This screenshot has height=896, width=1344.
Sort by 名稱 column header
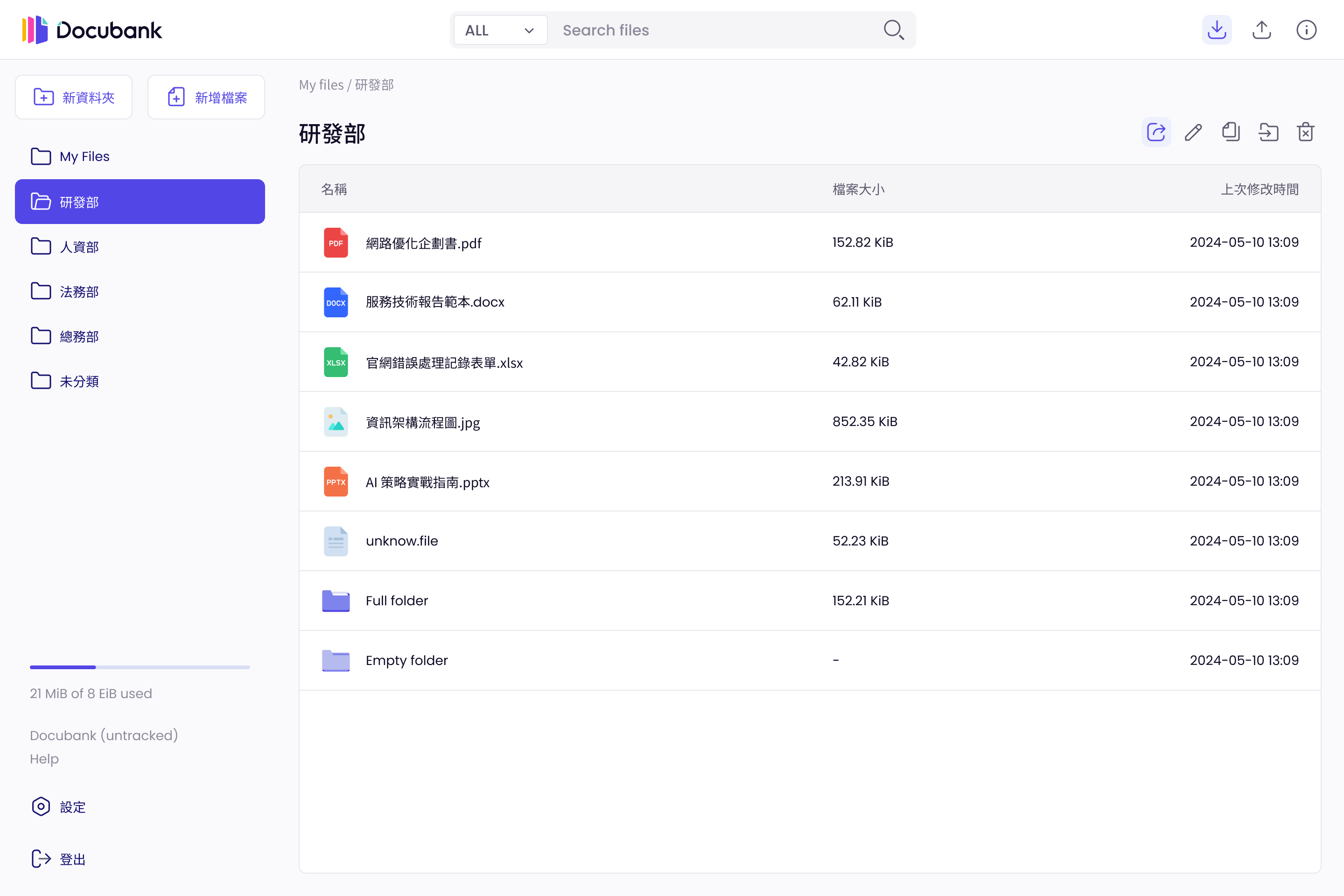(x=334, y=189)
